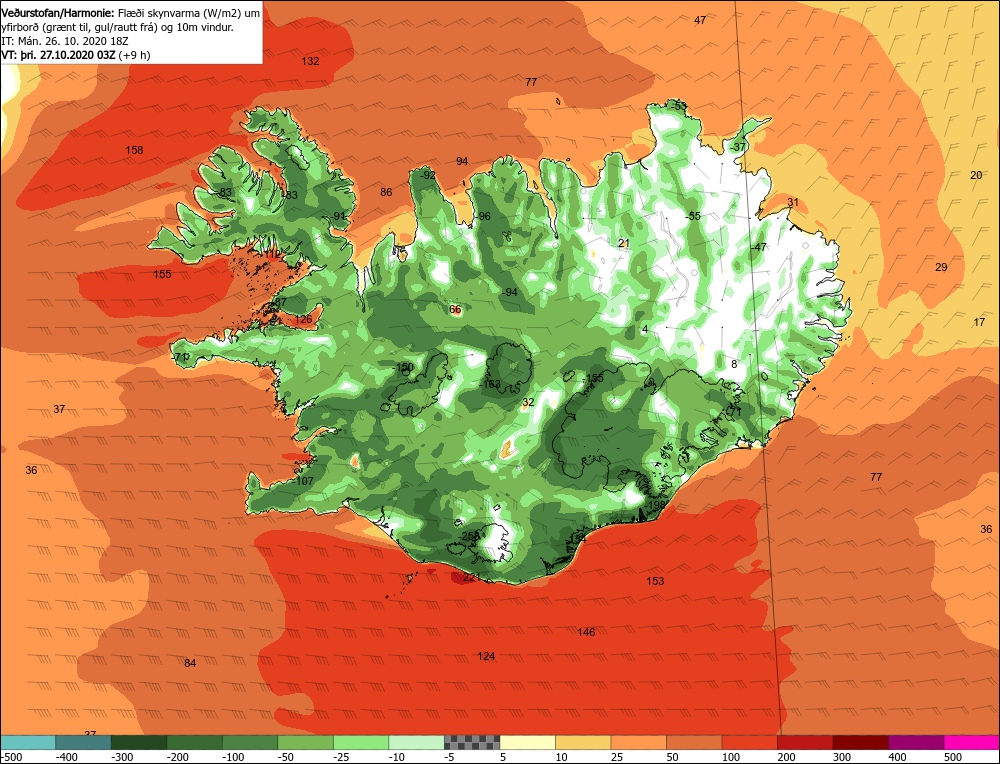Pick the darkest green swatch between -300 and -200
This screenshot has width=1000, height=764.
[139, 742]
